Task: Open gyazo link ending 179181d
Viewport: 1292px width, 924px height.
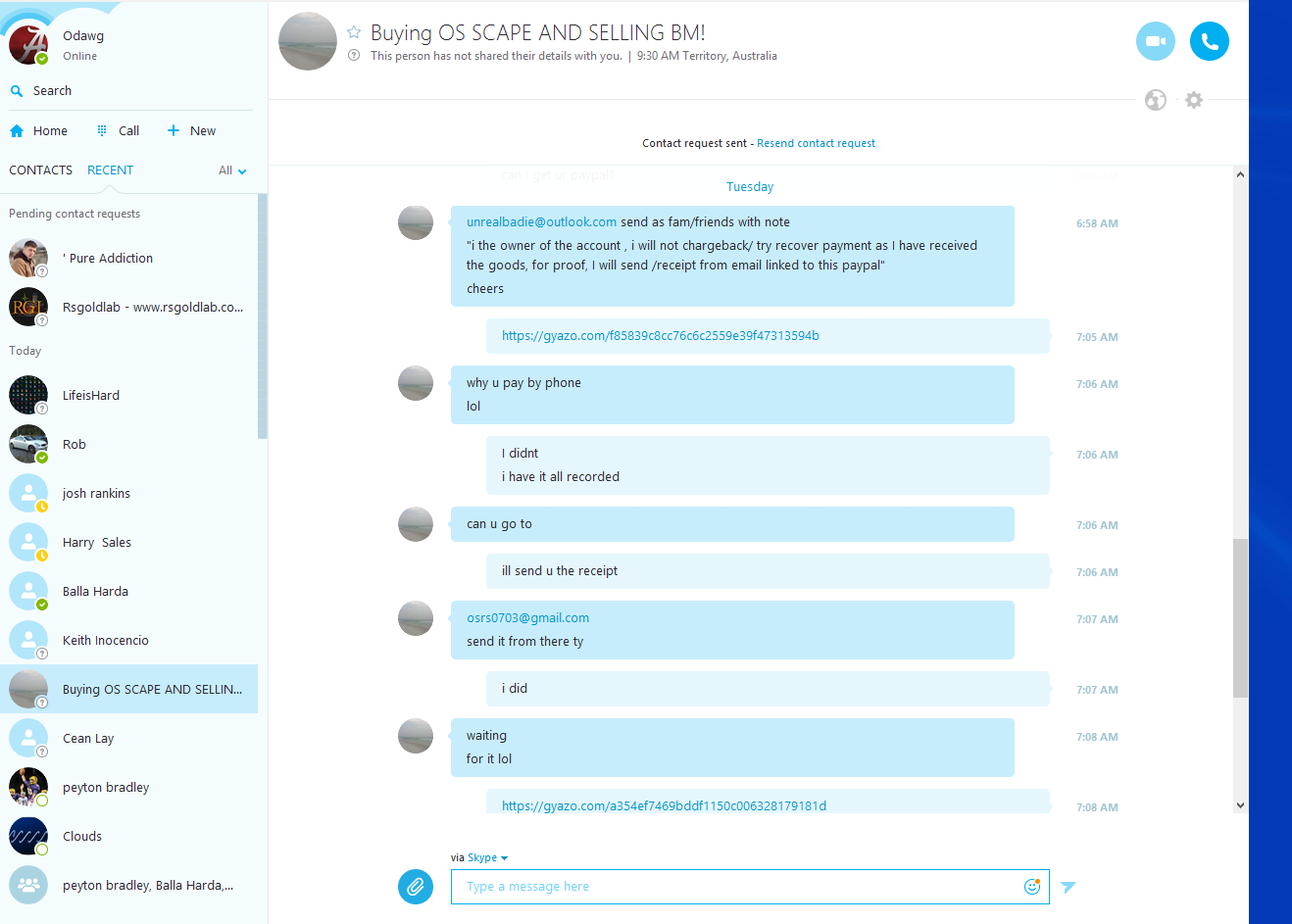Action: pos(664,805)
